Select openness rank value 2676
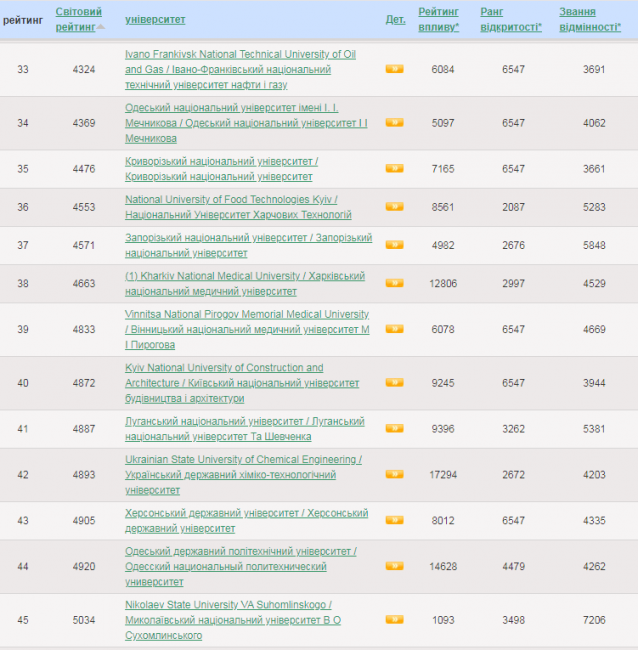 pos(513,245)
